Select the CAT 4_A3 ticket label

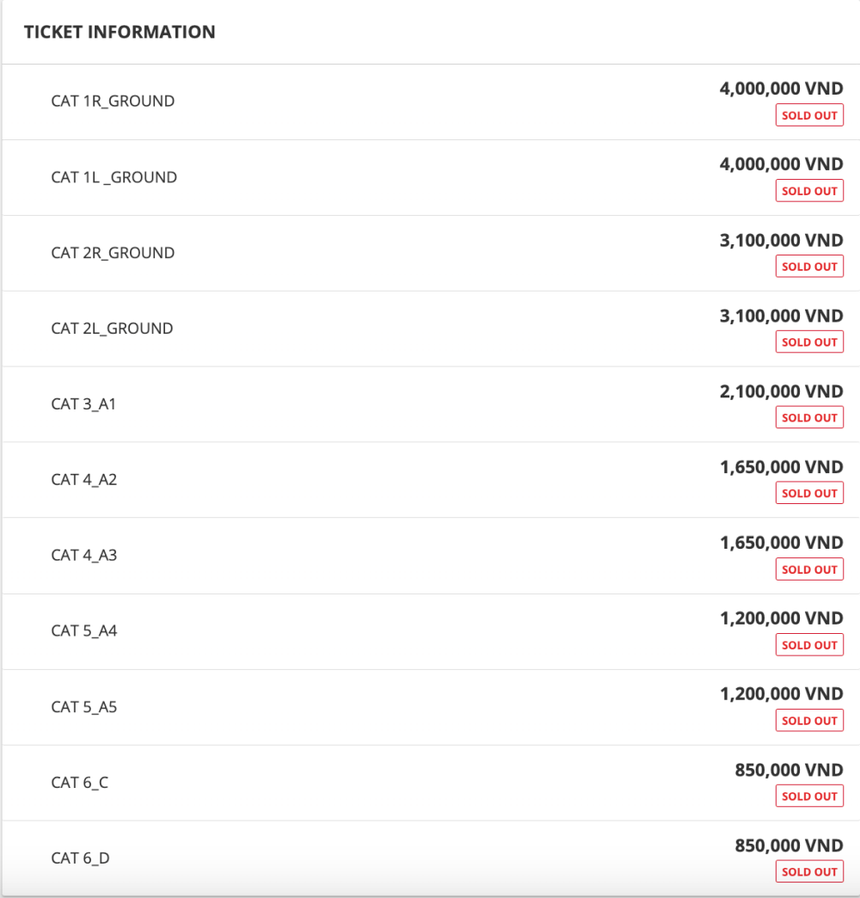click(x=84, y=555)
